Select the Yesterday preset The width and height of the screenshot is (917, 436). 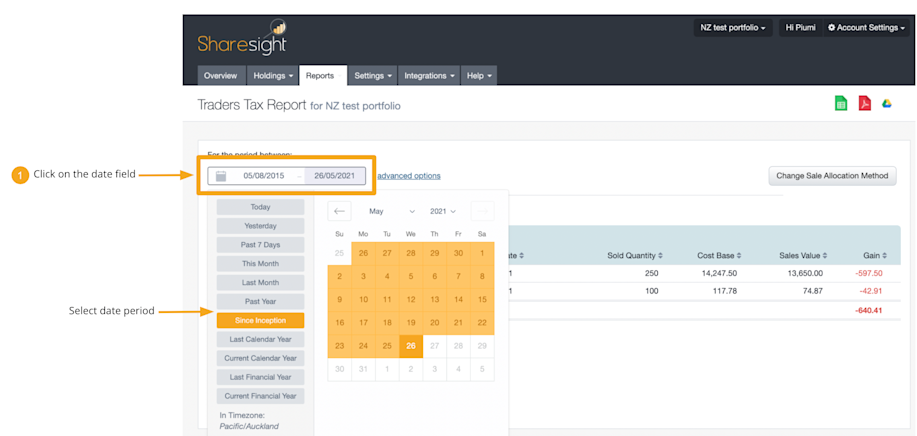coord(260,226)
